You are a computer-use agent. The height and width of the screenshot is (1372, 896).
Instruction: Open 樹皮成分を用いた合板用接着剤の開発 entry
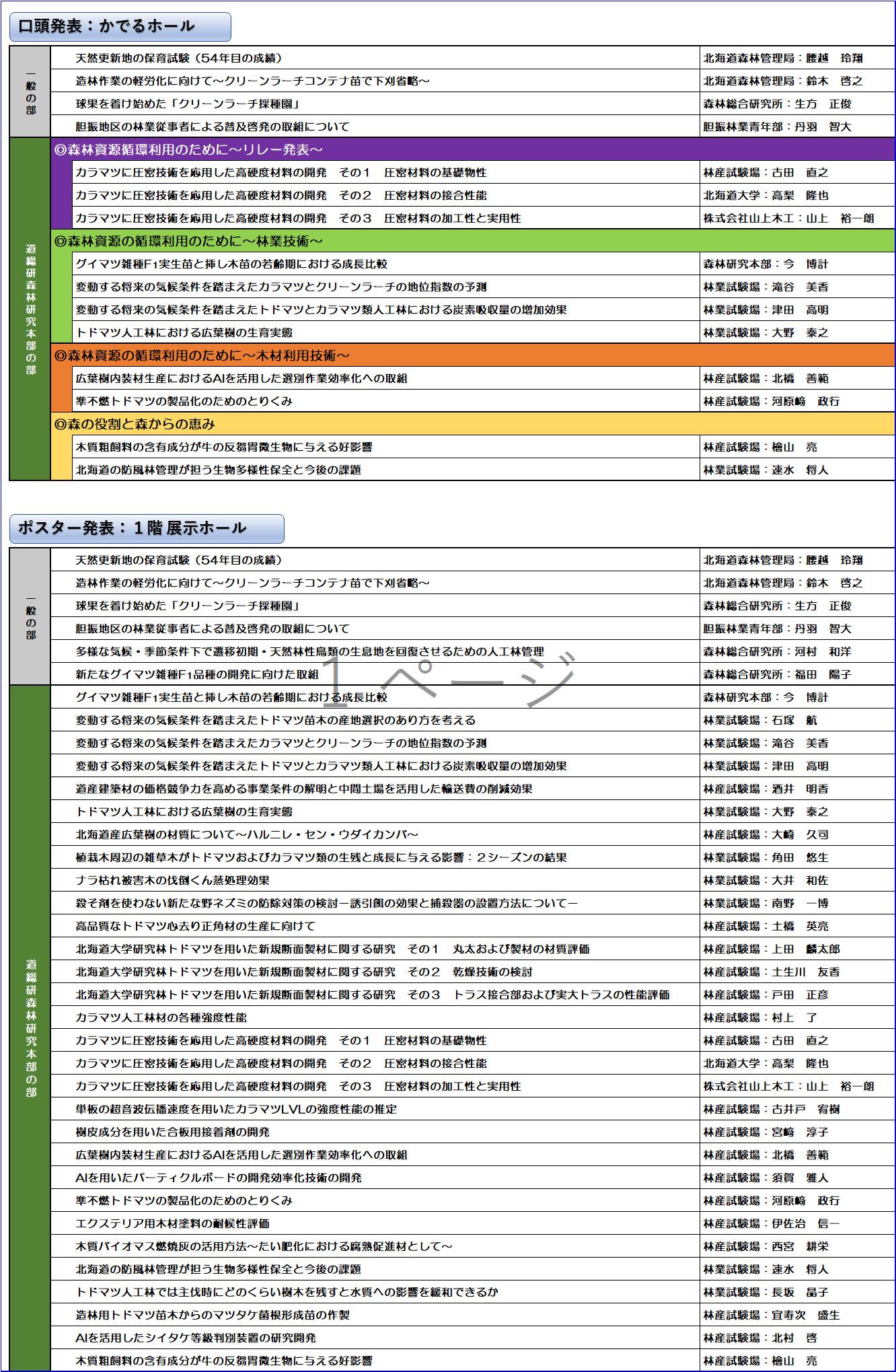[x=172, y=1132]
